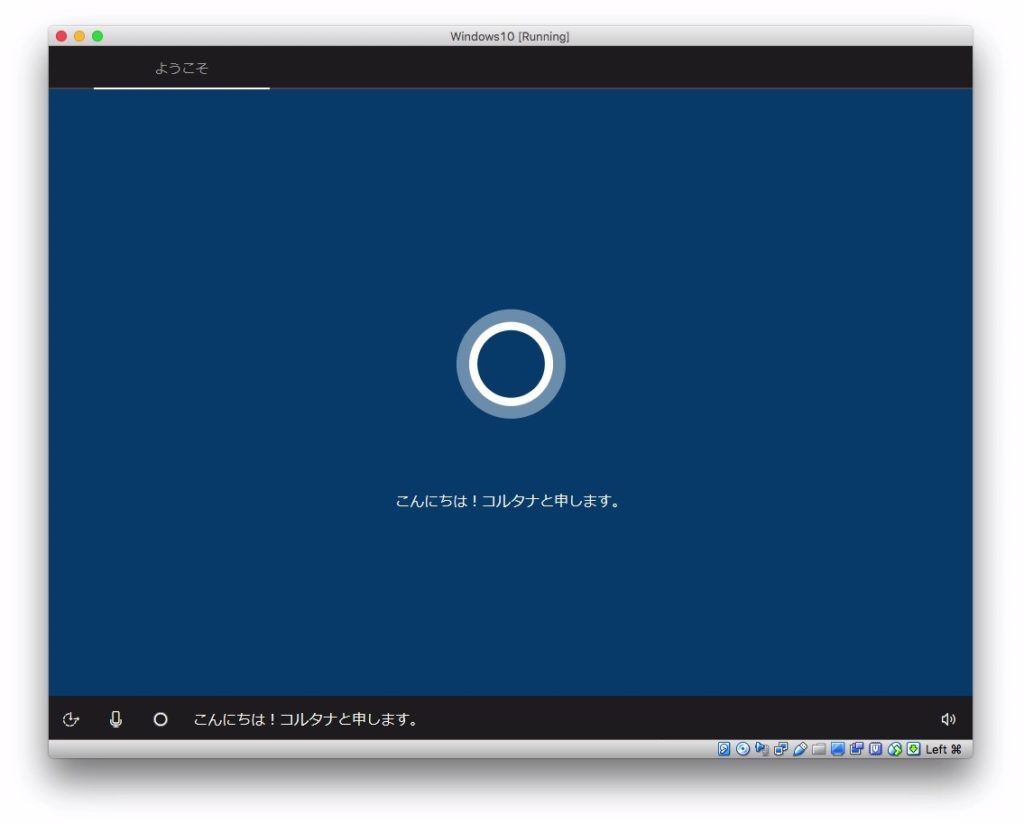Click the hard disk activity indicator
1024x824 pixels.
pos(724,749)
